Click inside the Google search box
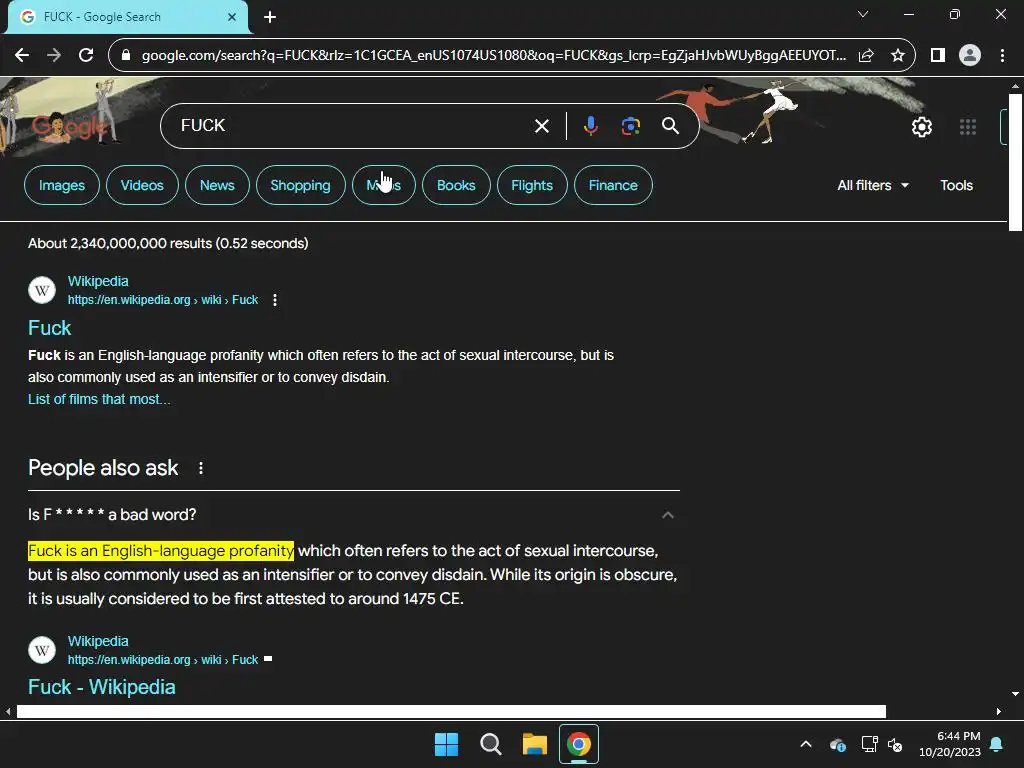 pos(353,126)
